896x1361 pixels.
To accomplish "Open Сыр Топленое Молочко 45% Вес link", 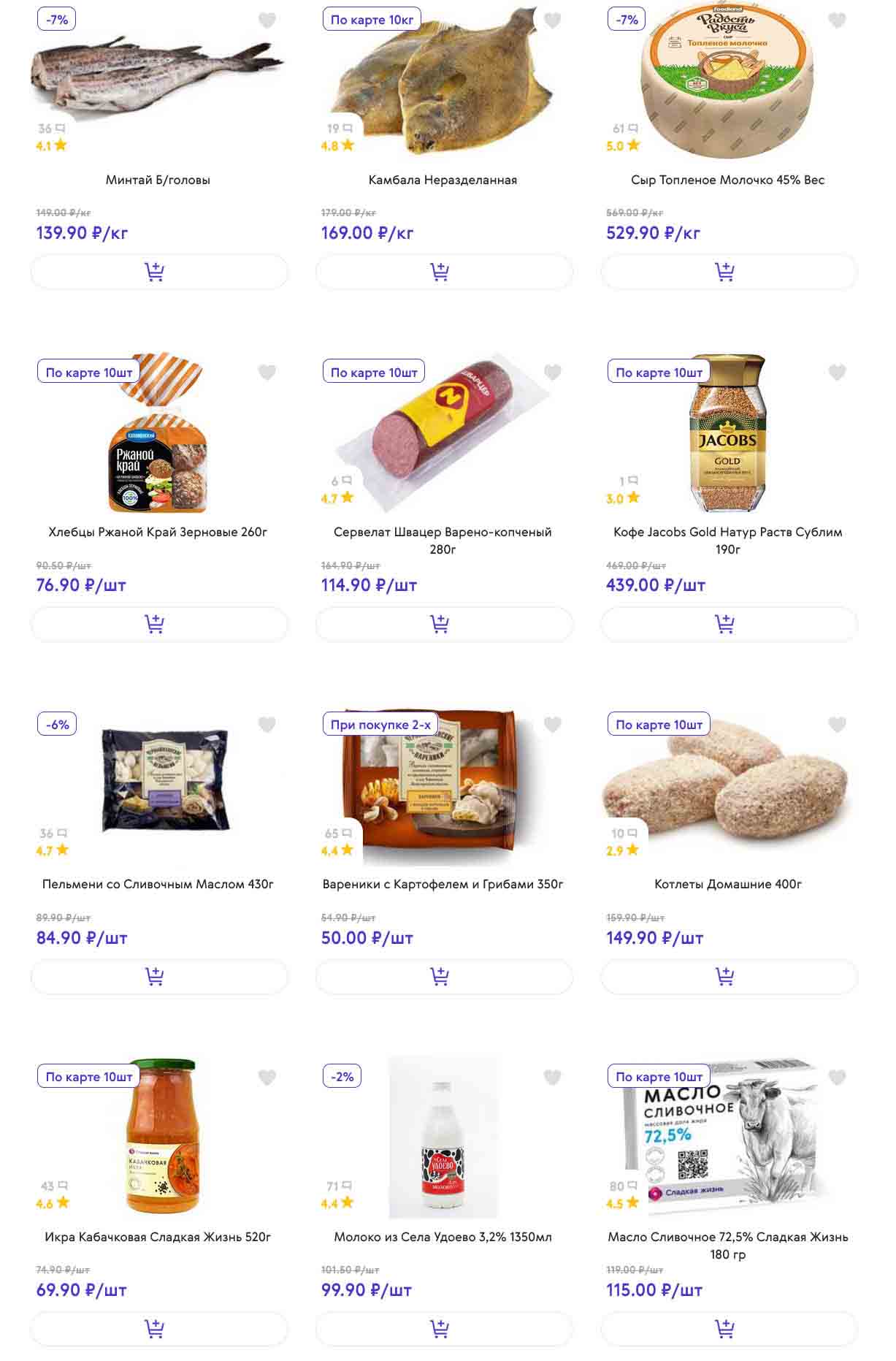I will coord(728,180).
